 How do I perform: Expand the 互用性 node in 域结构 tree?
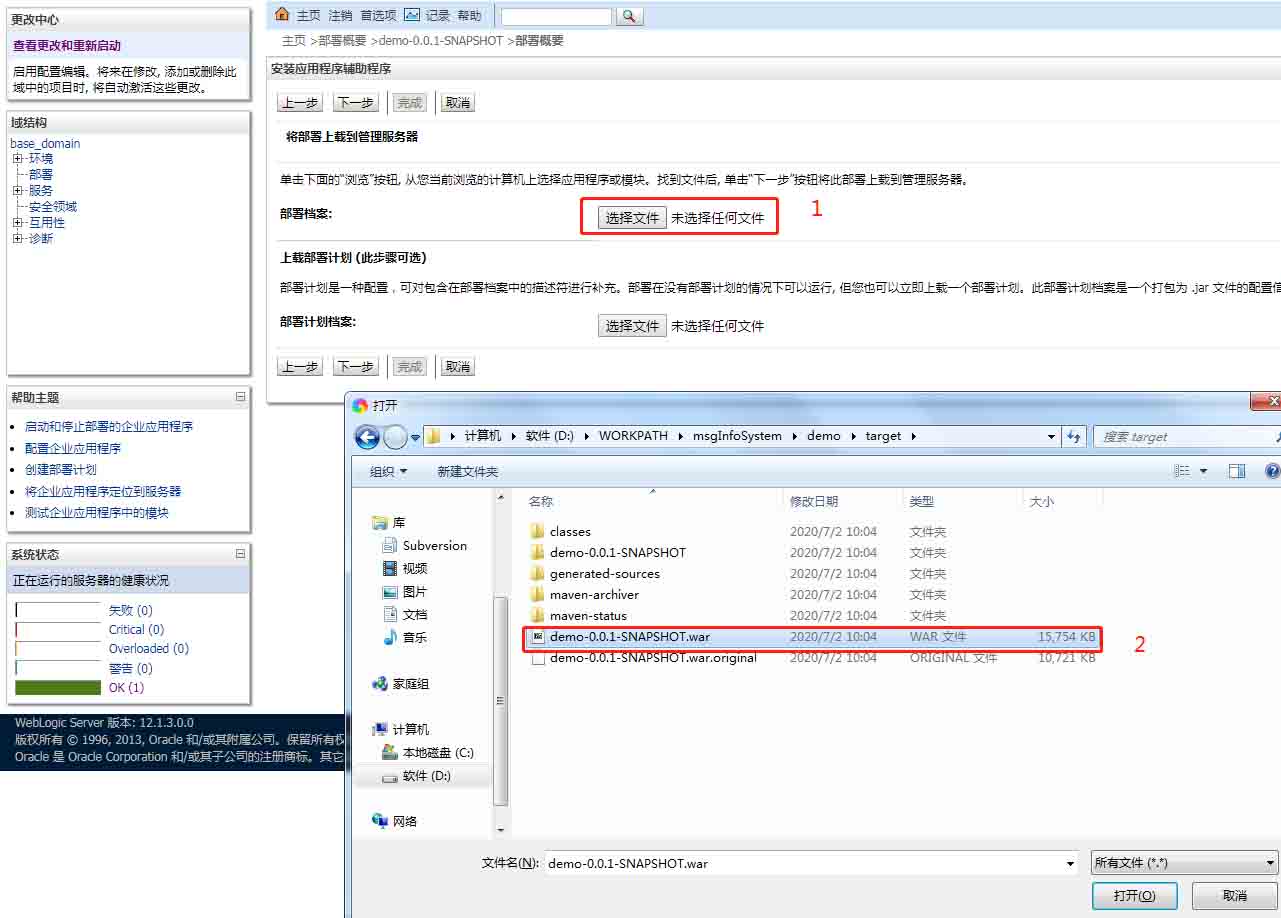pyautogui.click(x=17, y=223)
